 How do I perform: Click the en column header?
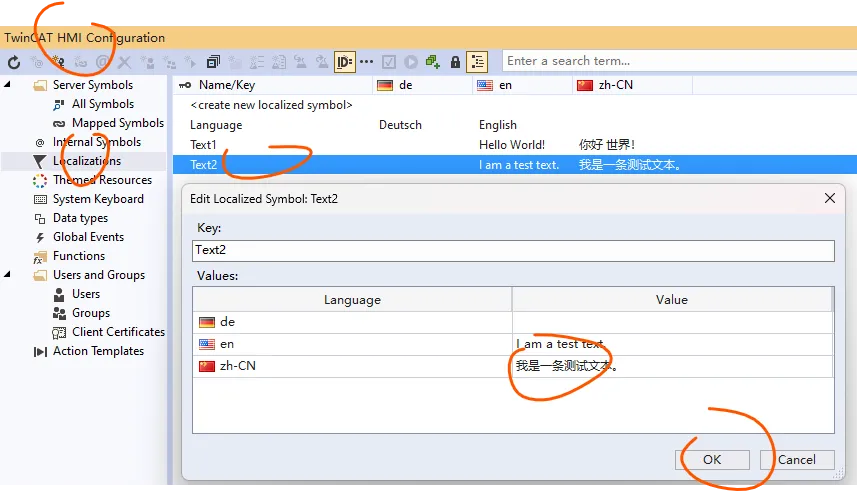tap(523, 85)
